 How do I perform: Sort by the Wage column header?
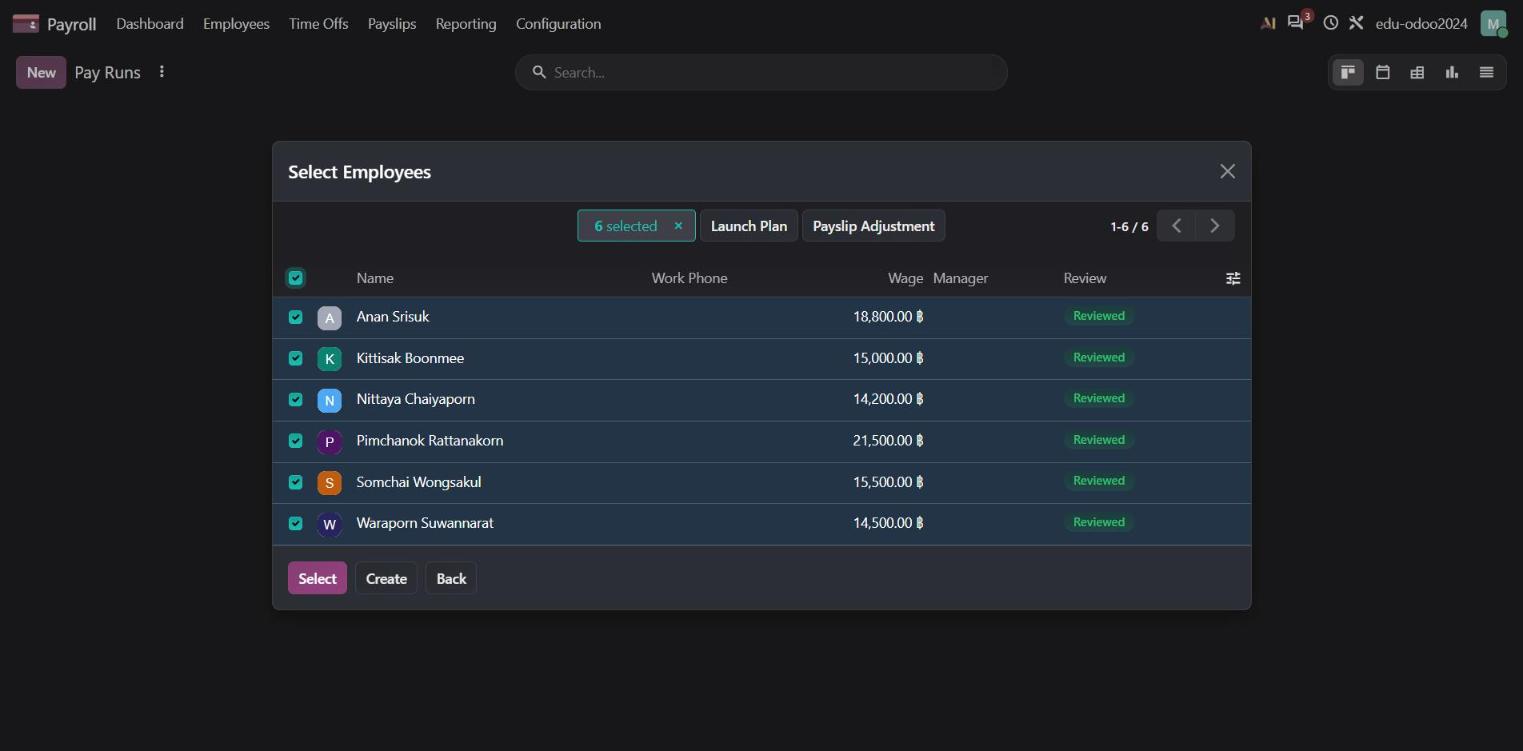[x=905, y=278]
